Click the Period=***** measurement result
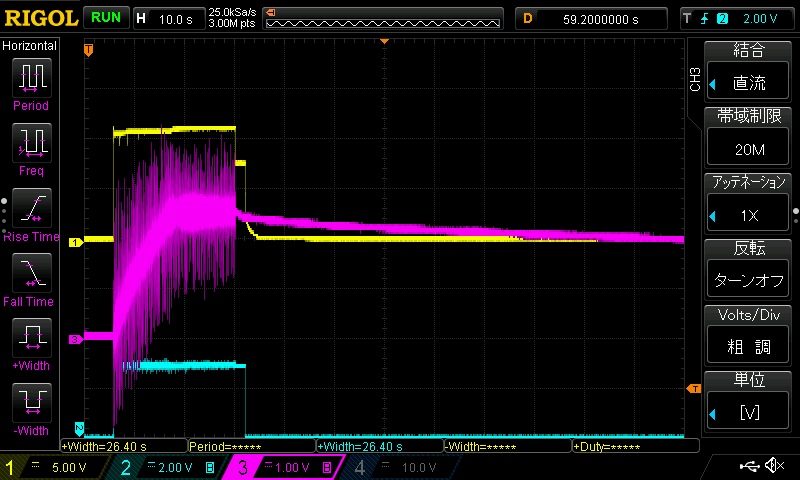The image size is (800, 480). tap(252, 446)
